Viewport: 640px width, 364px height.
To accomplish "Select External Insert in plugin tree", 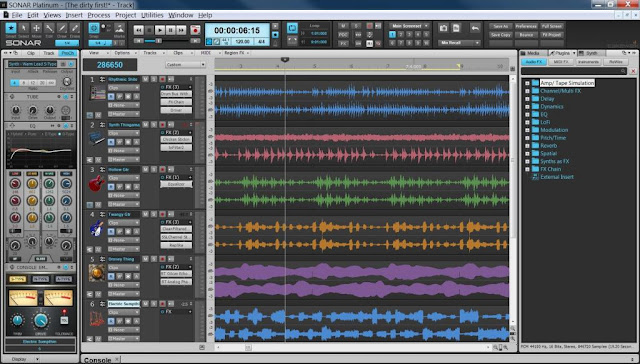I will (557, 177).
